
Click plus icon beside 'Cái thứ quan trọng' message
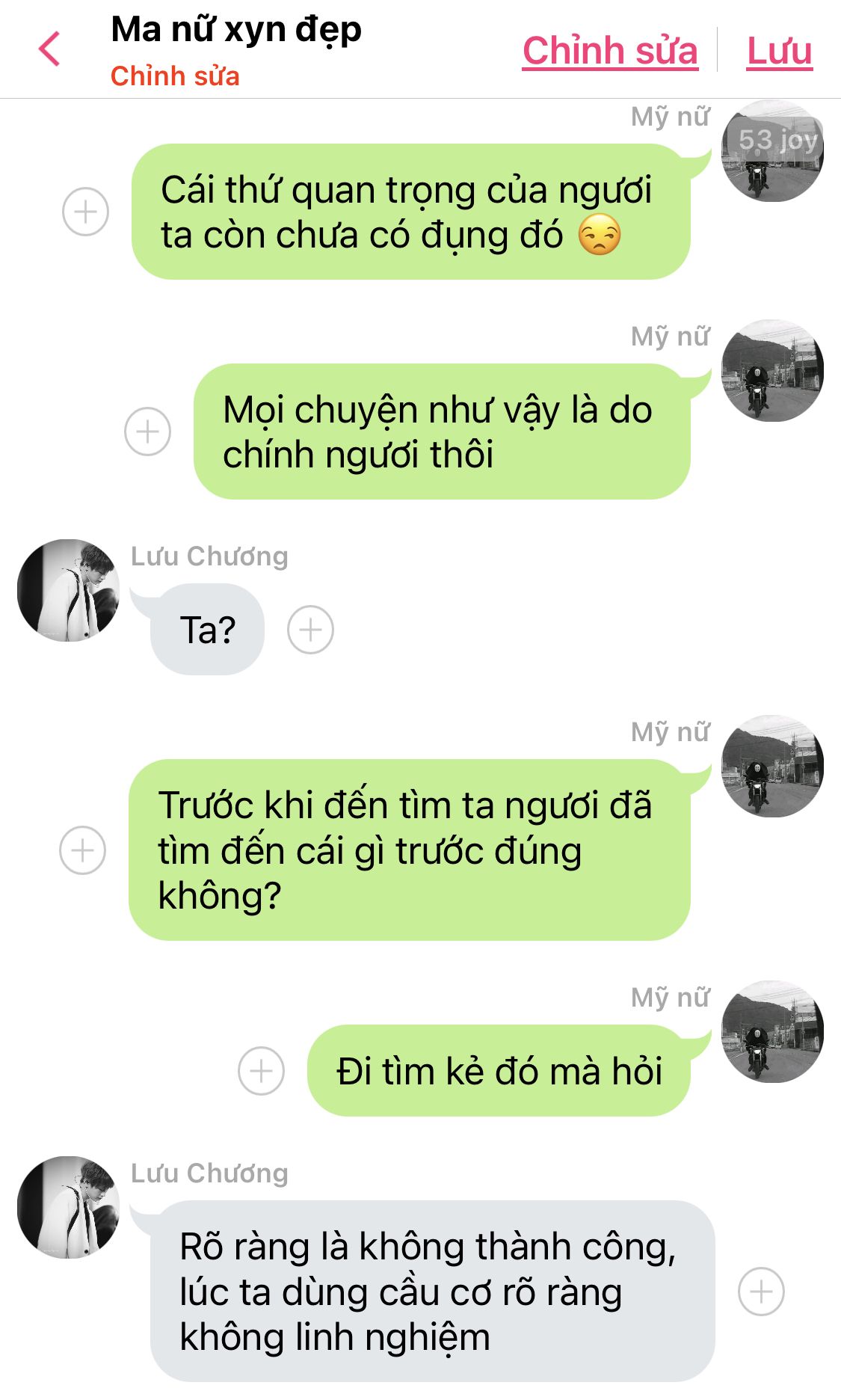pos(85,211)
